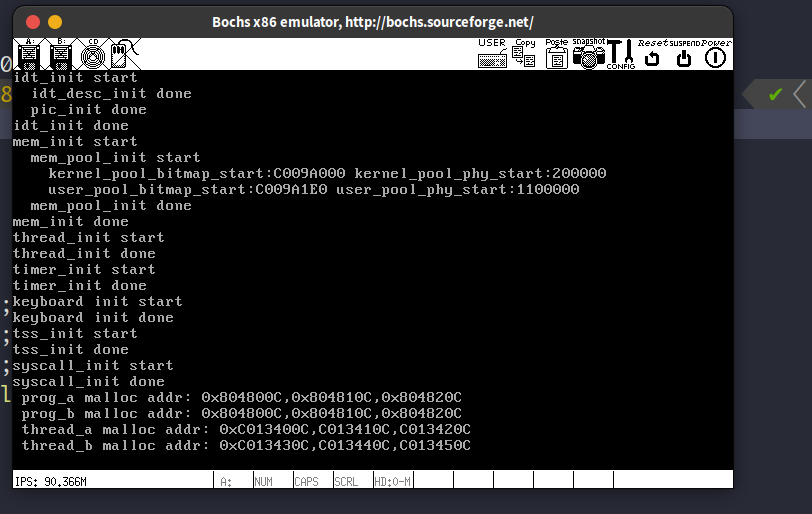Take a snapshot with the camera icon
The image size is (812, 514).
pos(589,53)
